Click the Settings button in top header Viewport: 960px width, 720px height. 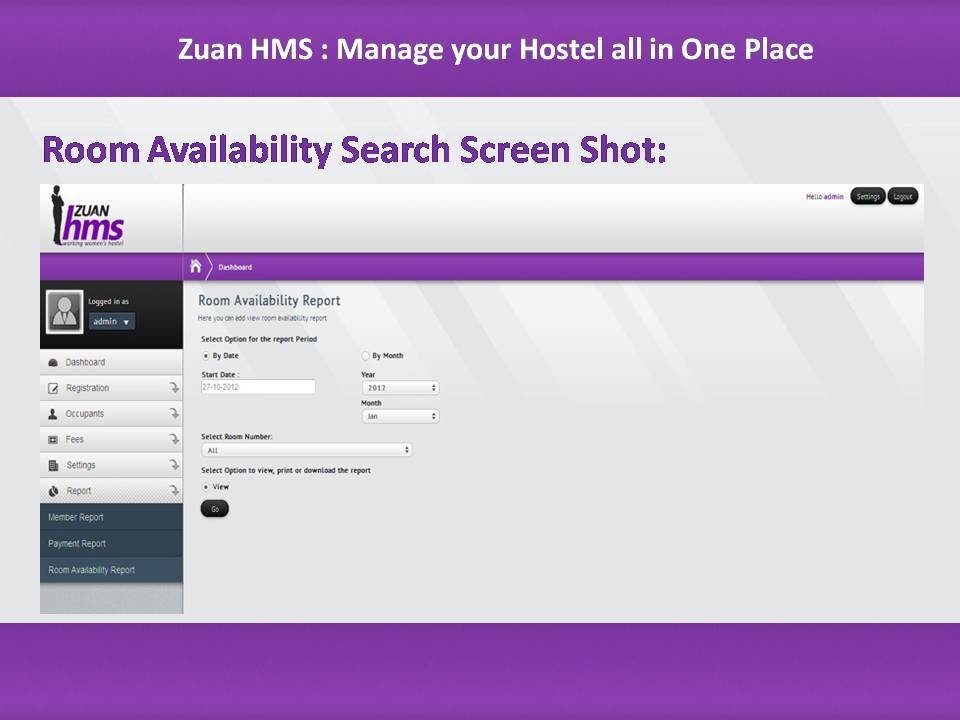point(868,197)
